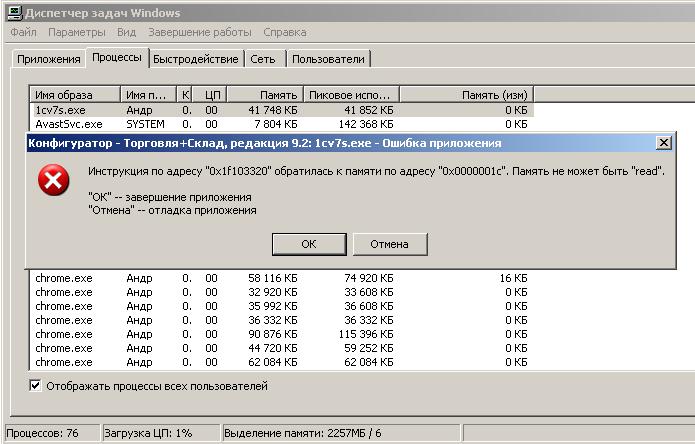
Task: Switch to the Приложения tab
Action: tap(48, 59)
